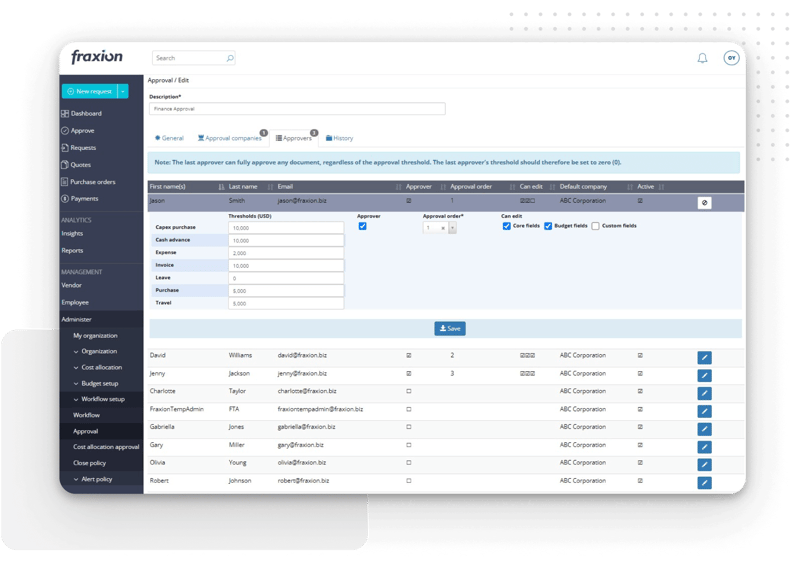
Task: Open Reports in sidebar
Action: tap(72, 251)
